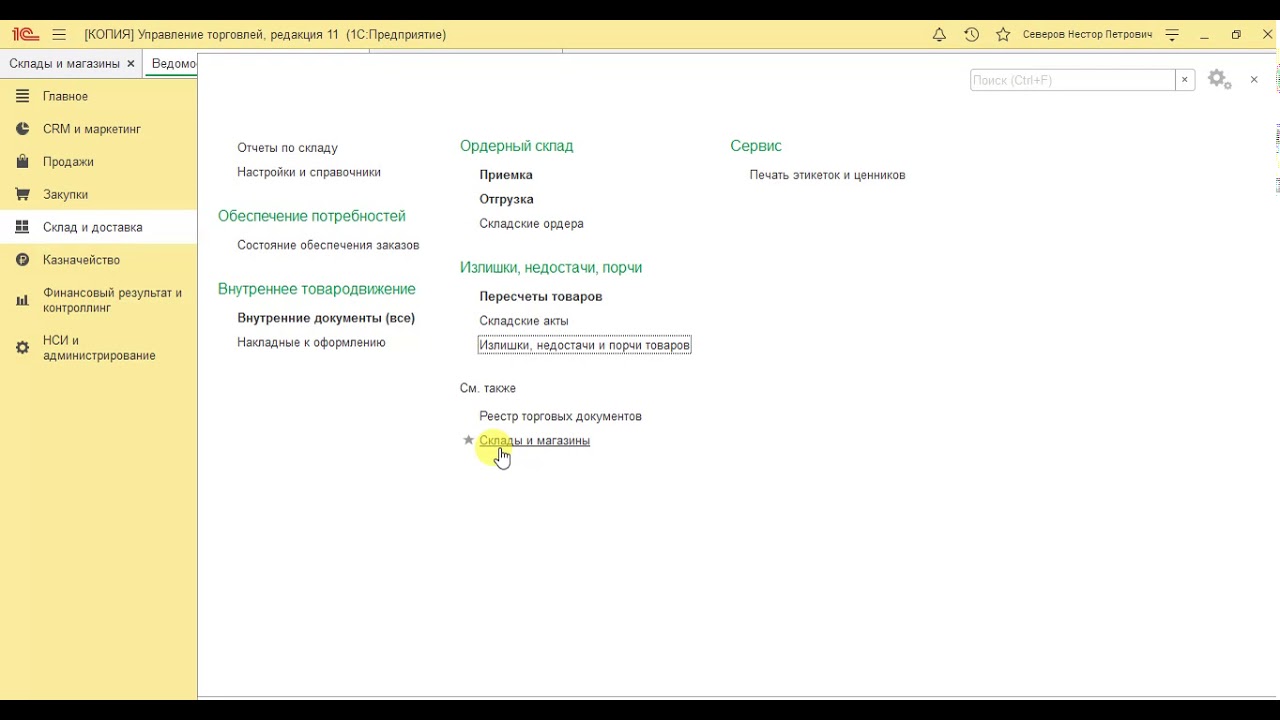Click the См. также label
The height and width of the screenshot is (720, 1280).
click(488, 388)
